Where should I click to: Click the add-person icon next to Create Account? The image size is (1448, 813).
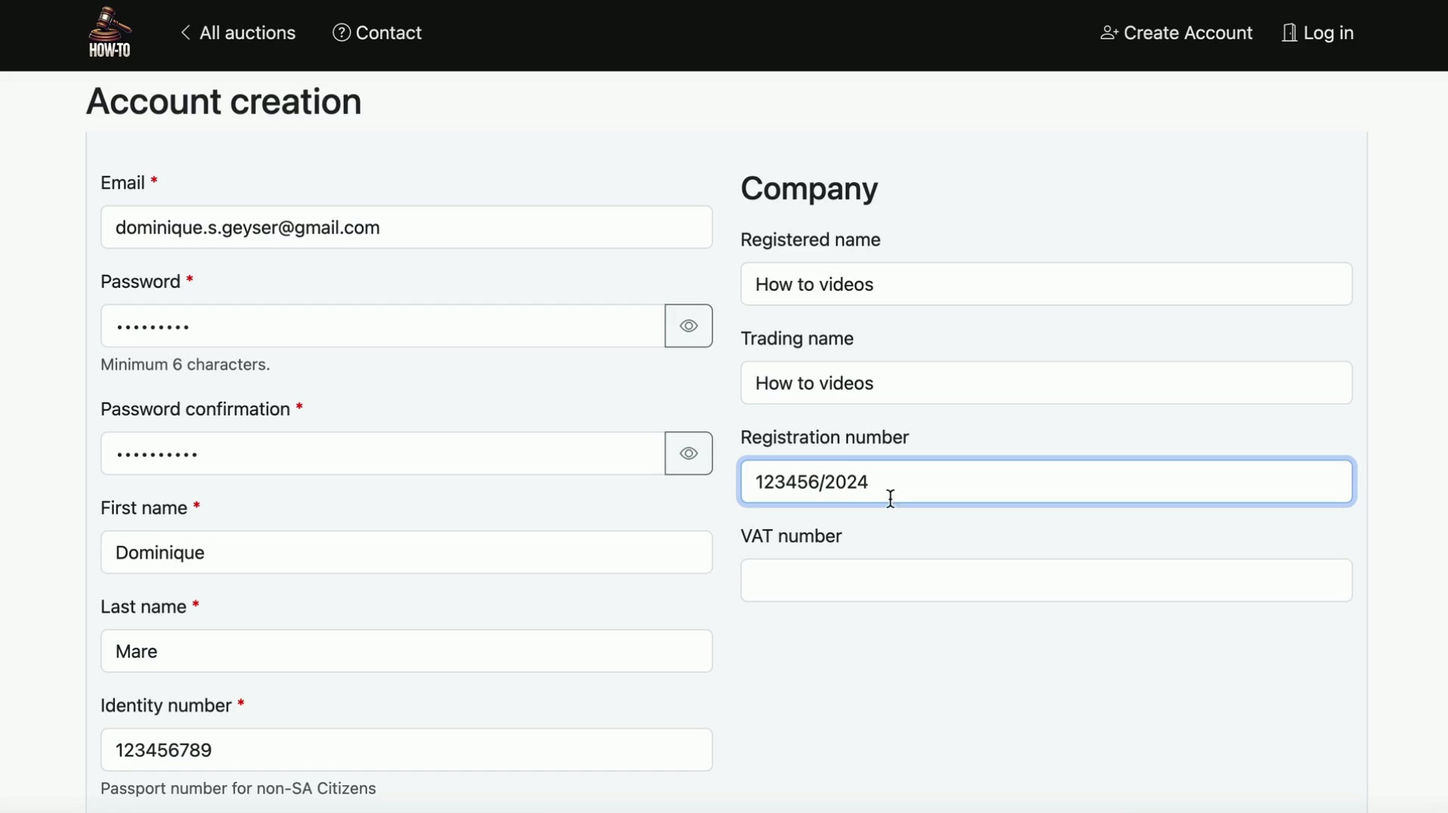(1108, 32)
